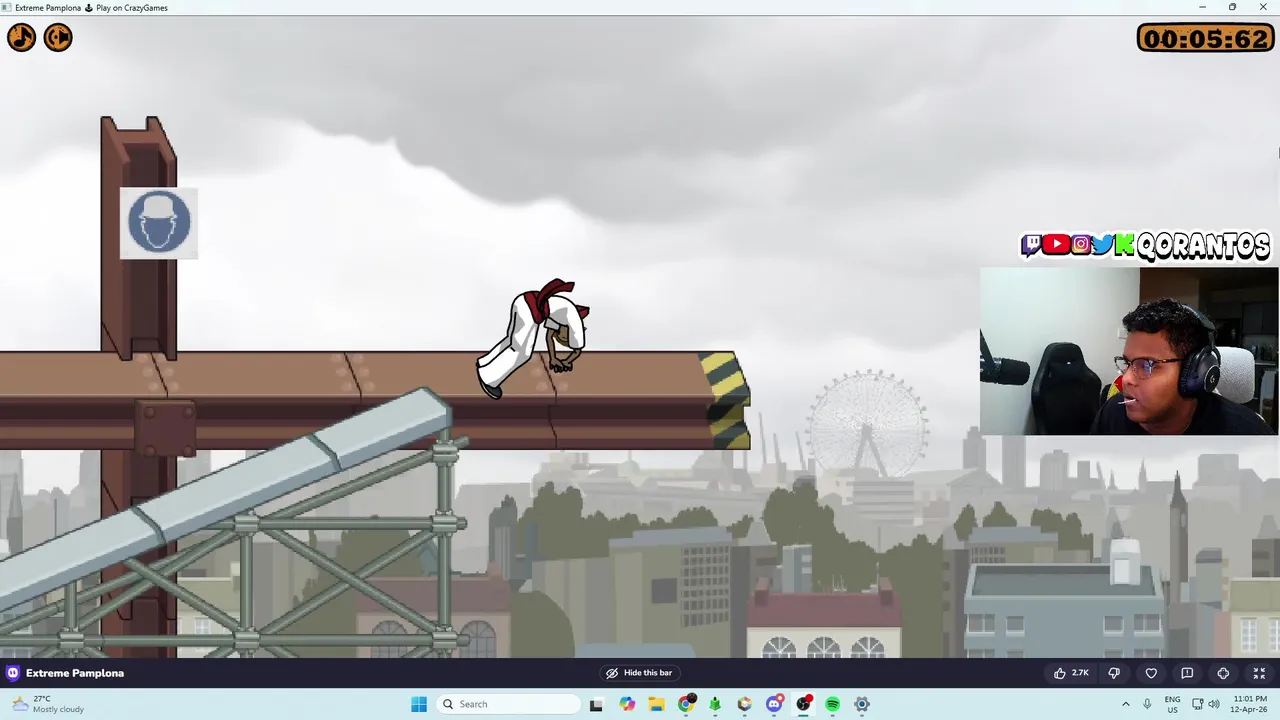
Task: Open the weather widget showing 27°C
Action: (x=48, y=704)
